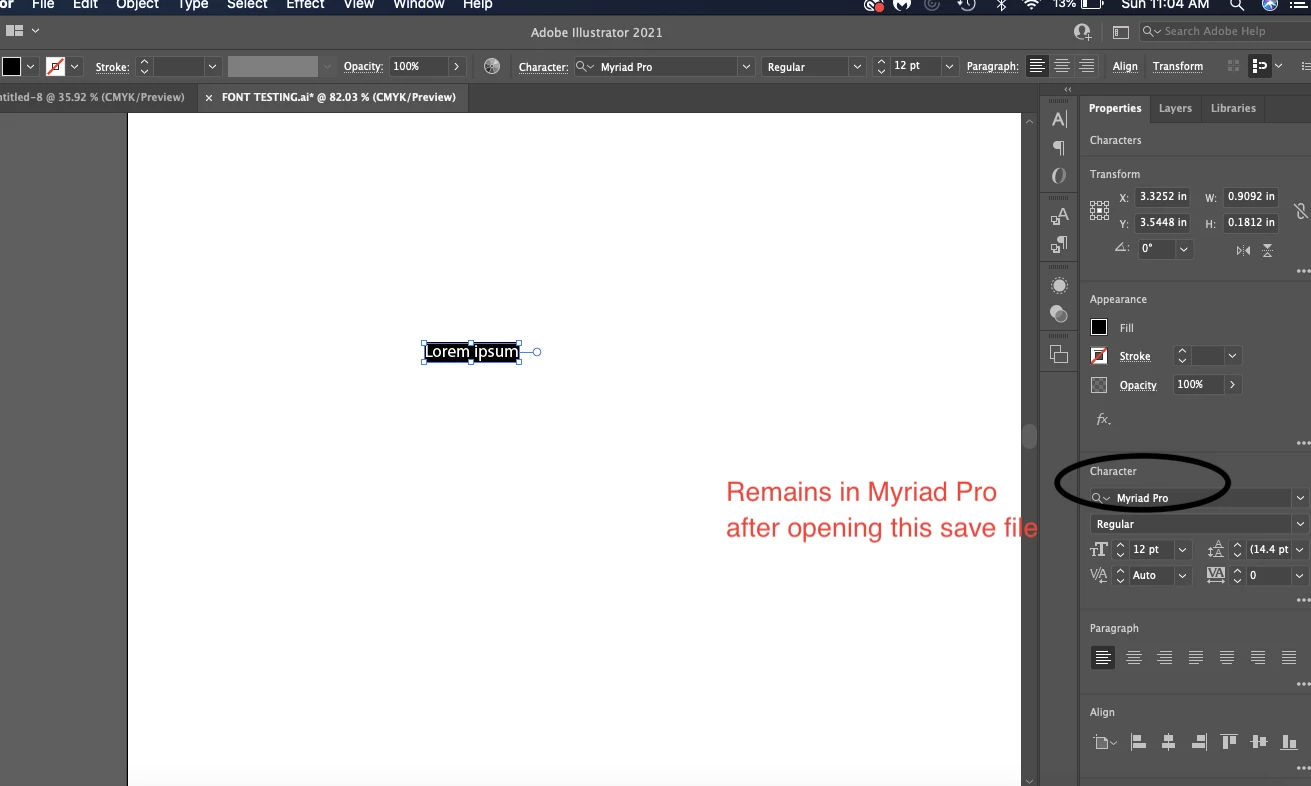Click the Character link in control bar
Screen dimensions: 1311x786
pyautogui.click(x=543, y=67)
